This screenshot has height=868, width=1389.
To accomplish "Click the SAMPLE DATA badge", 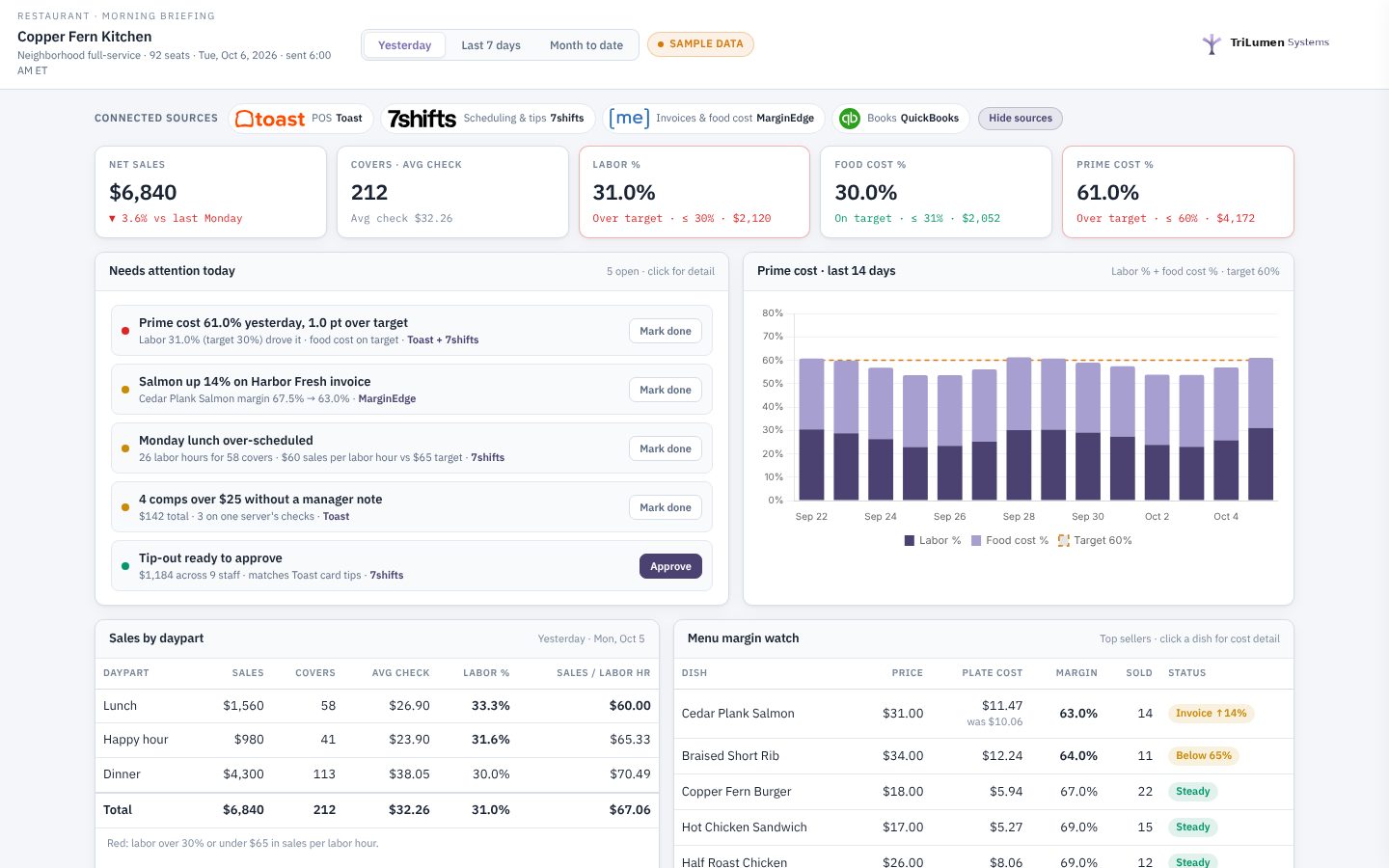I will pyautogui.click(x=700, y=44).
